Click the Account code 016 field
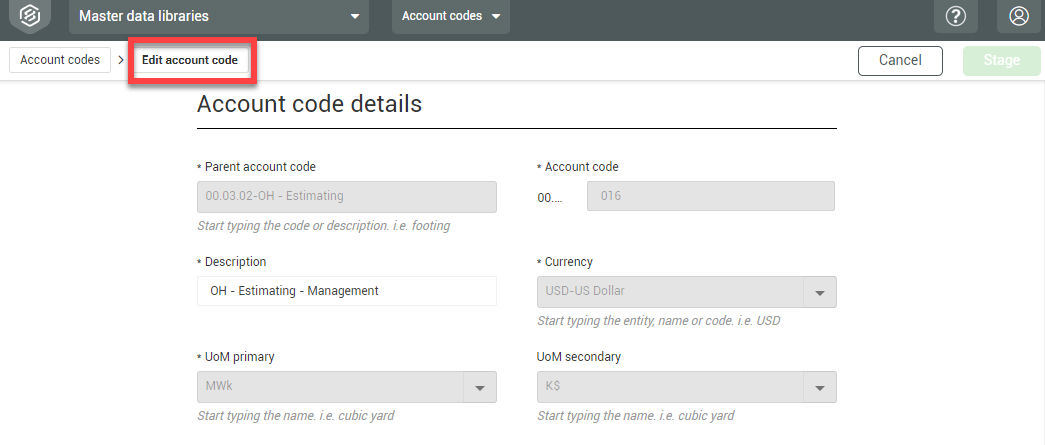The width and height of the screenshot is (1045, 445). click(710, 197)
